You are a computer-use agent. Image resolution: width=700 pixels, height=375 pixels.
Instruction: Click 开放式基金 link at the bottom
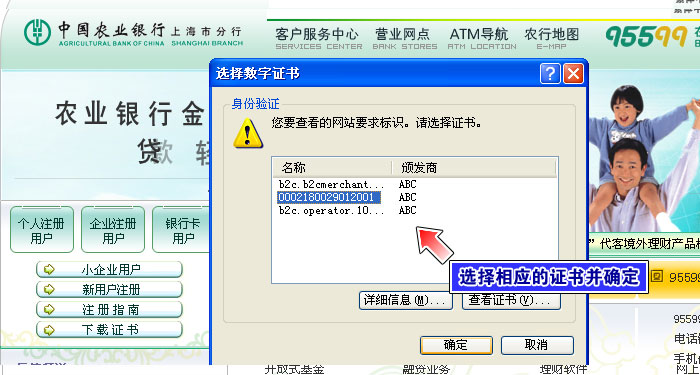point(294,369)
